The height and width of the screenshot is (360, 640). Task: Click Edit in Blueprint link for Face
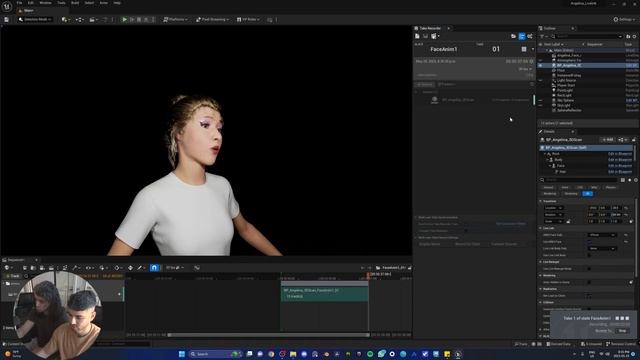[x=620, y=166]
